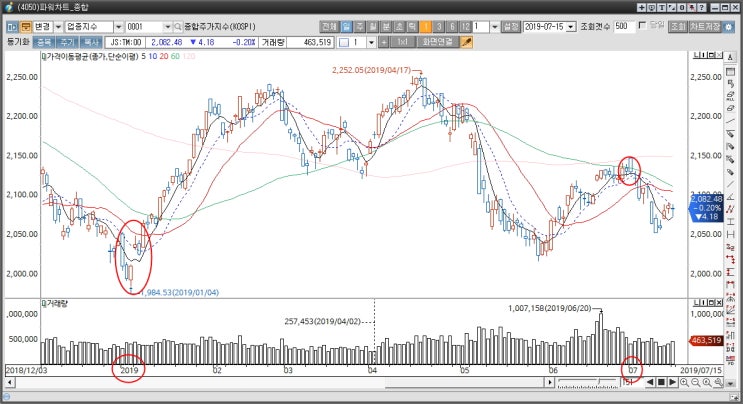
Task: Toggle the highlighted 1-month period button
Action: [425, 27]
